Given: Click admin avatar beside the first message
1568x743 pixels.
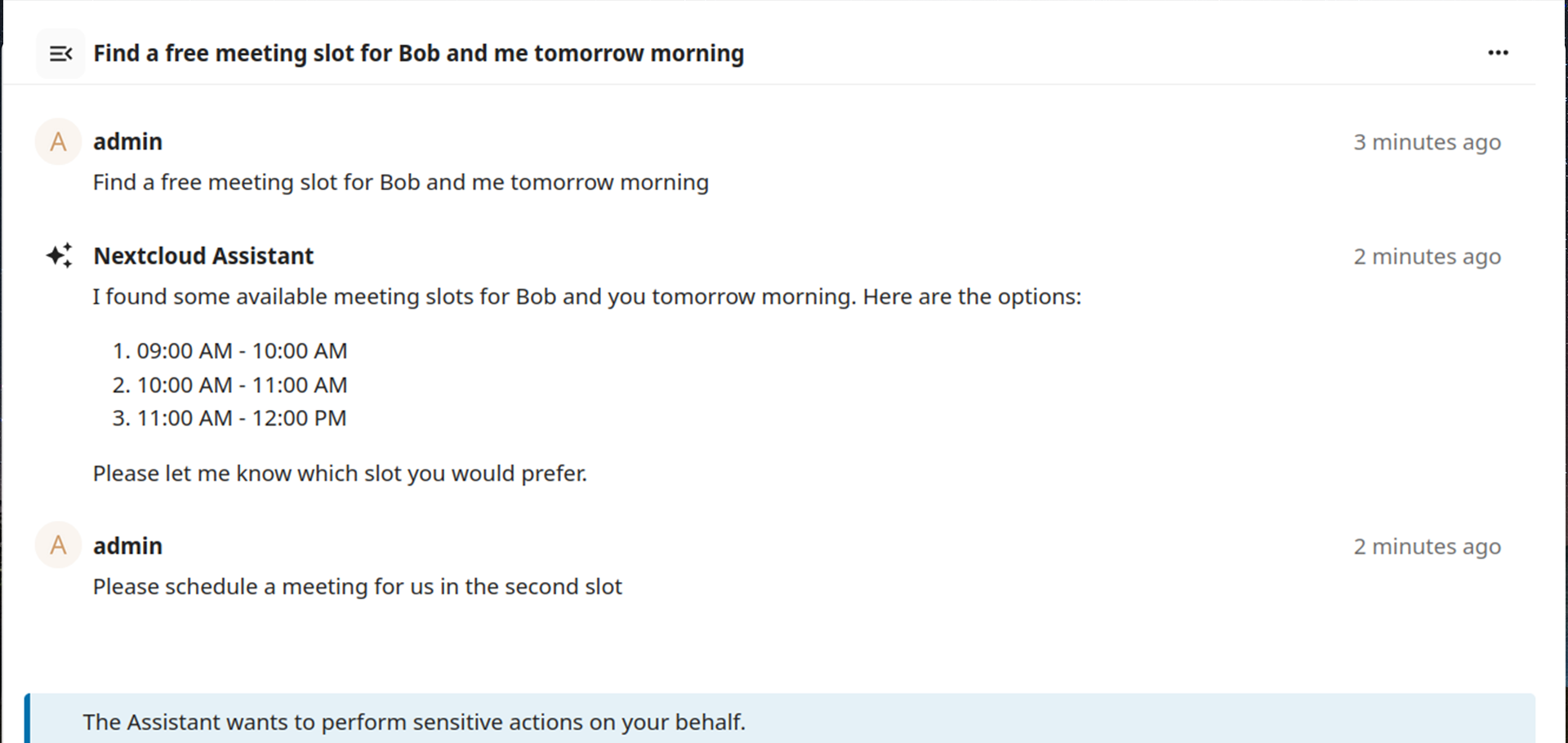Looking at the screenshot, I should coord(58,142).
